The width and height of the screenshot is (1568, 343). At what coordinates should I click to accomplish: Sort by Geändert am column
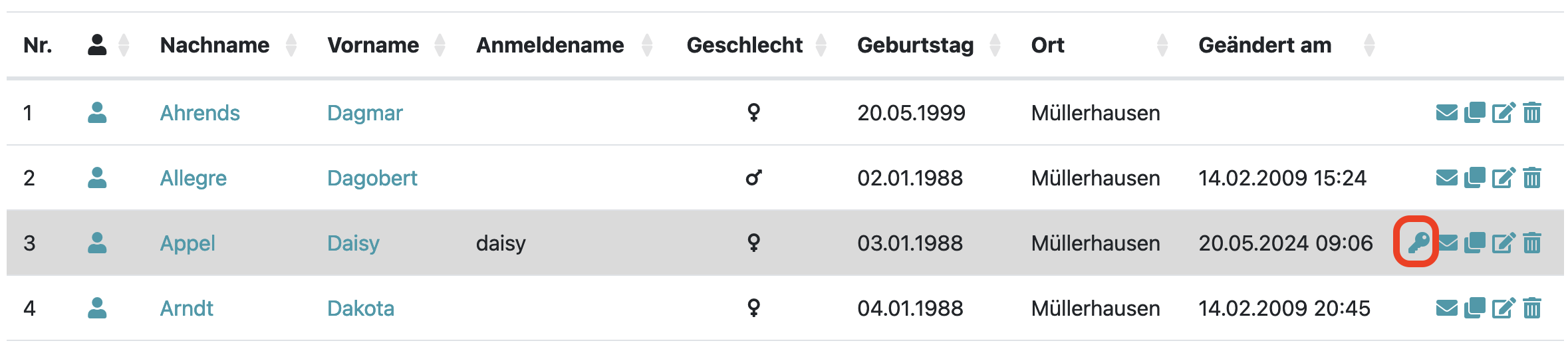tap(1265, 45)
